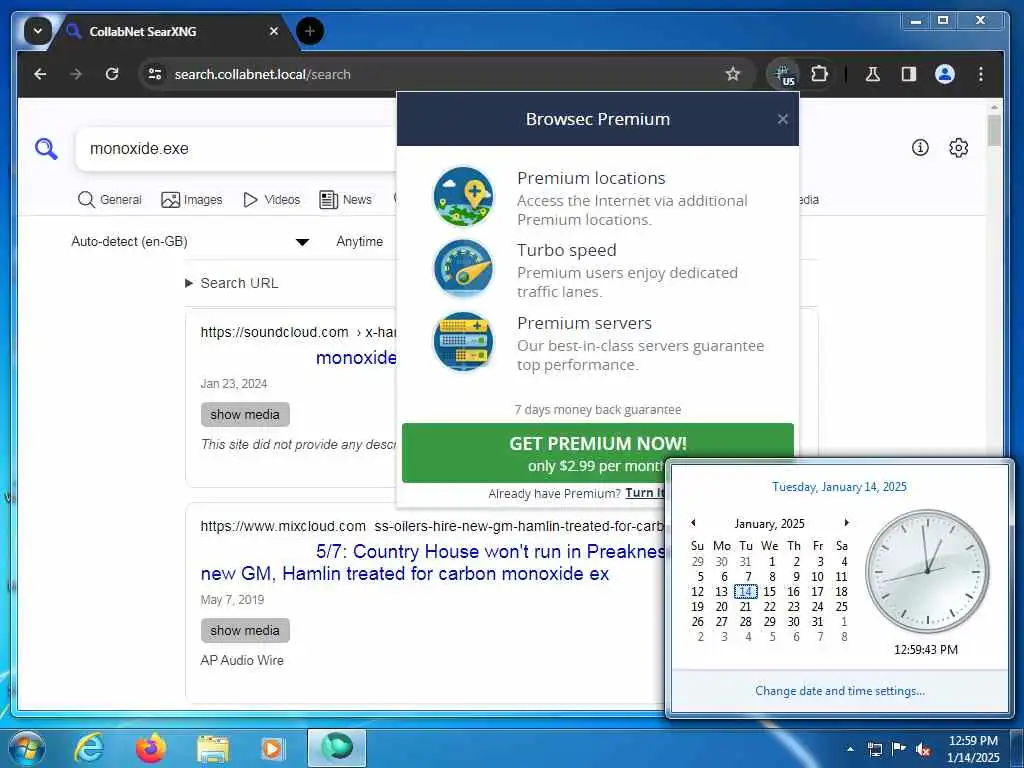Open the Chrome three-dot menu
This screenshot has height=768, width=1024.
[x=980, y=74]
